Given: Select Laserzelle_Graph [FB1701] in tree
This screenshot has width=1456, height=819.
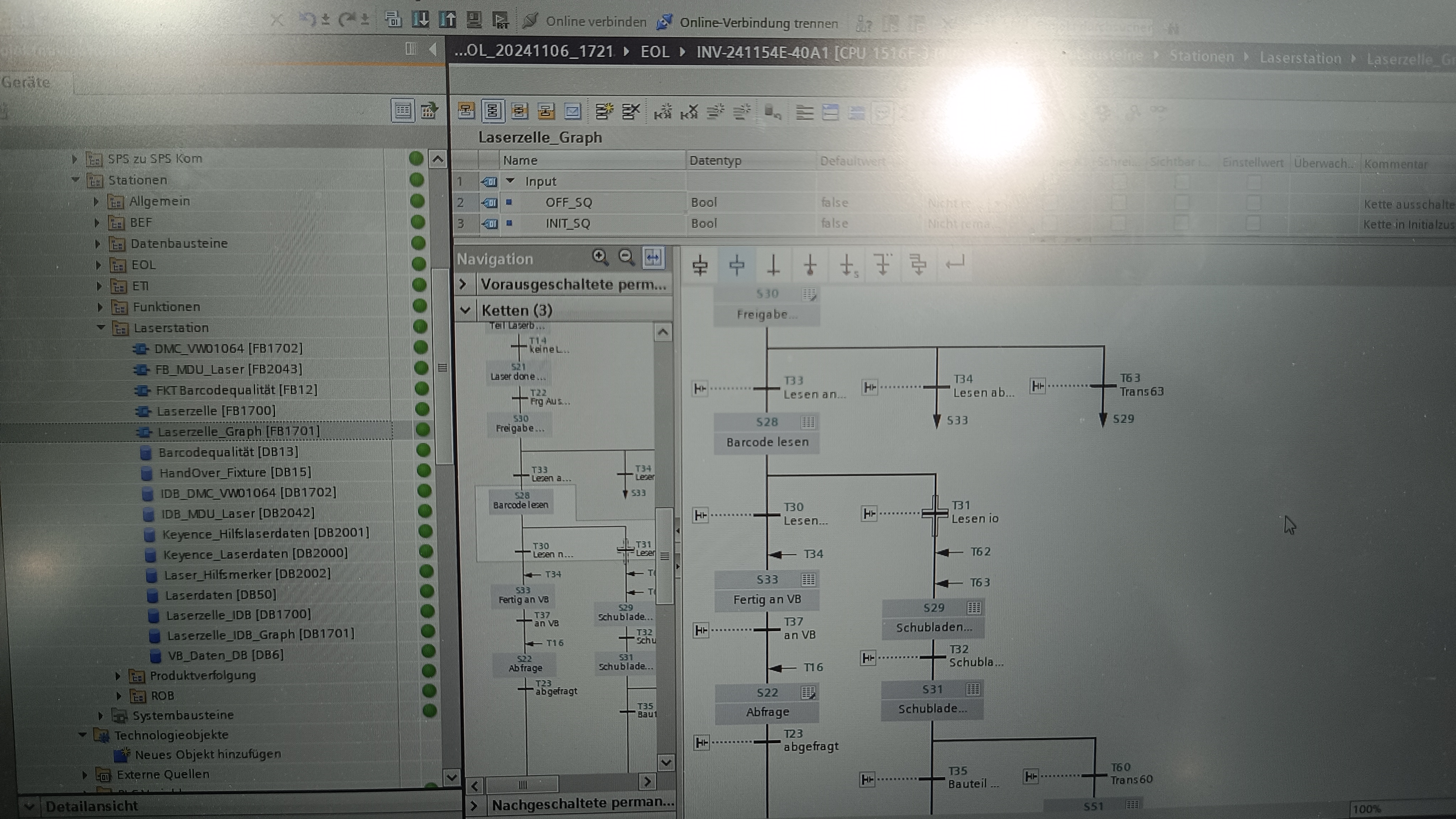Looking at the screenshot, I should [239, 431].
